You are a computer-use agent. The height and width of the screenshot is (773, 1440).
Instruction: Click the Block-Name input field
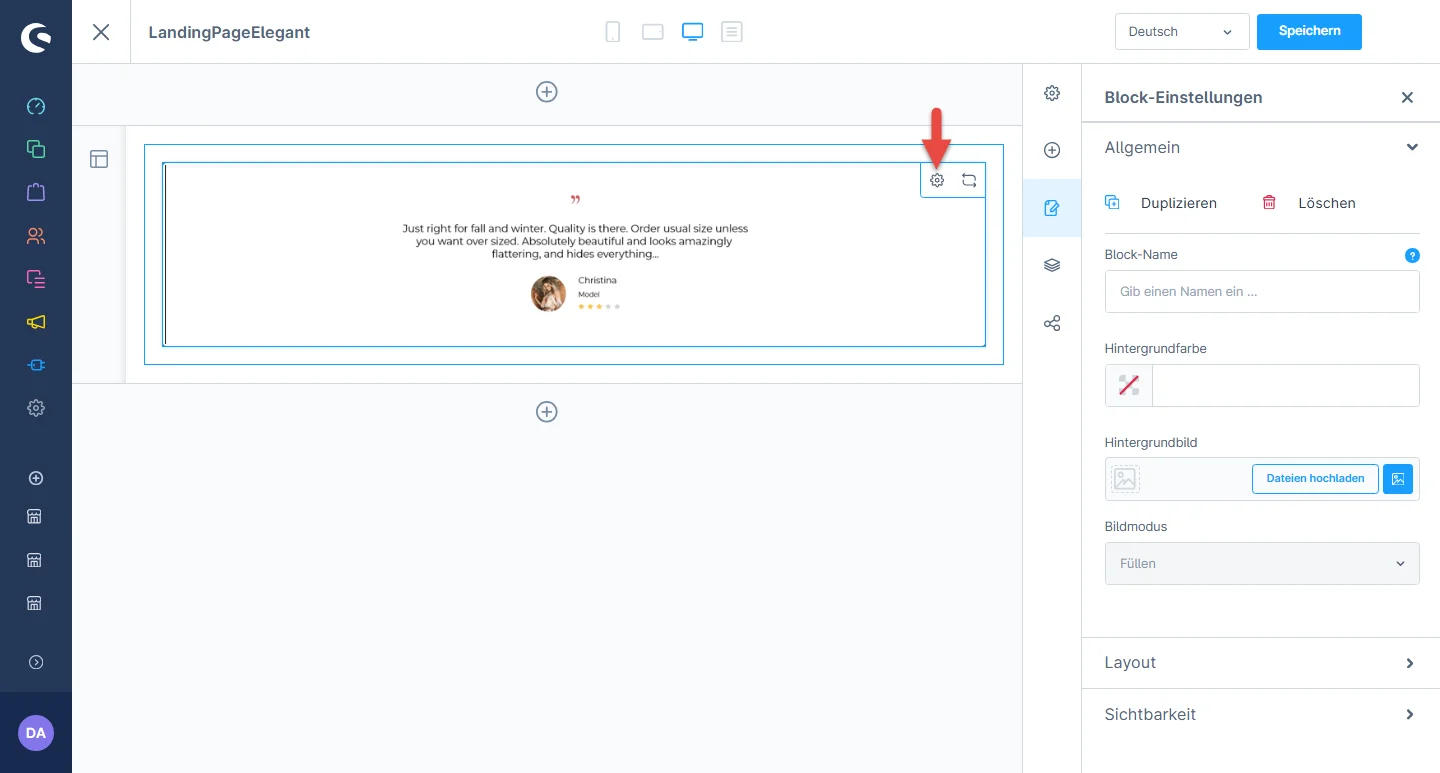pyautogui.click(x=1261, y=292)
